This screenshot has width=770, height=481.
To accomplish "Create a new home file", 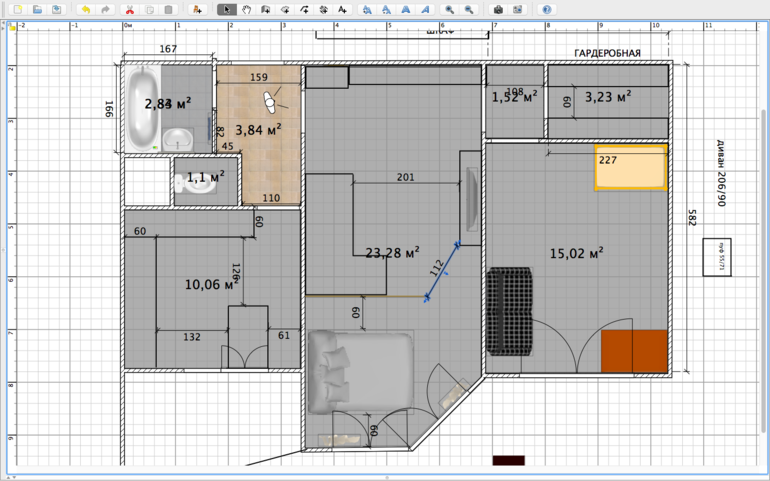I will 17,9.
